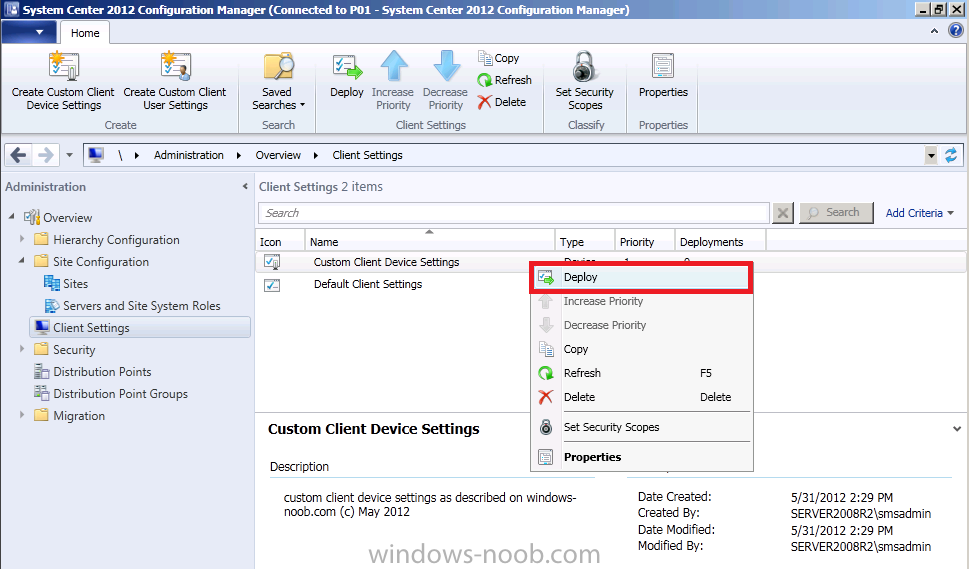
Task: Go forward with the navigation arrow
Action: (x=45, y=154)
